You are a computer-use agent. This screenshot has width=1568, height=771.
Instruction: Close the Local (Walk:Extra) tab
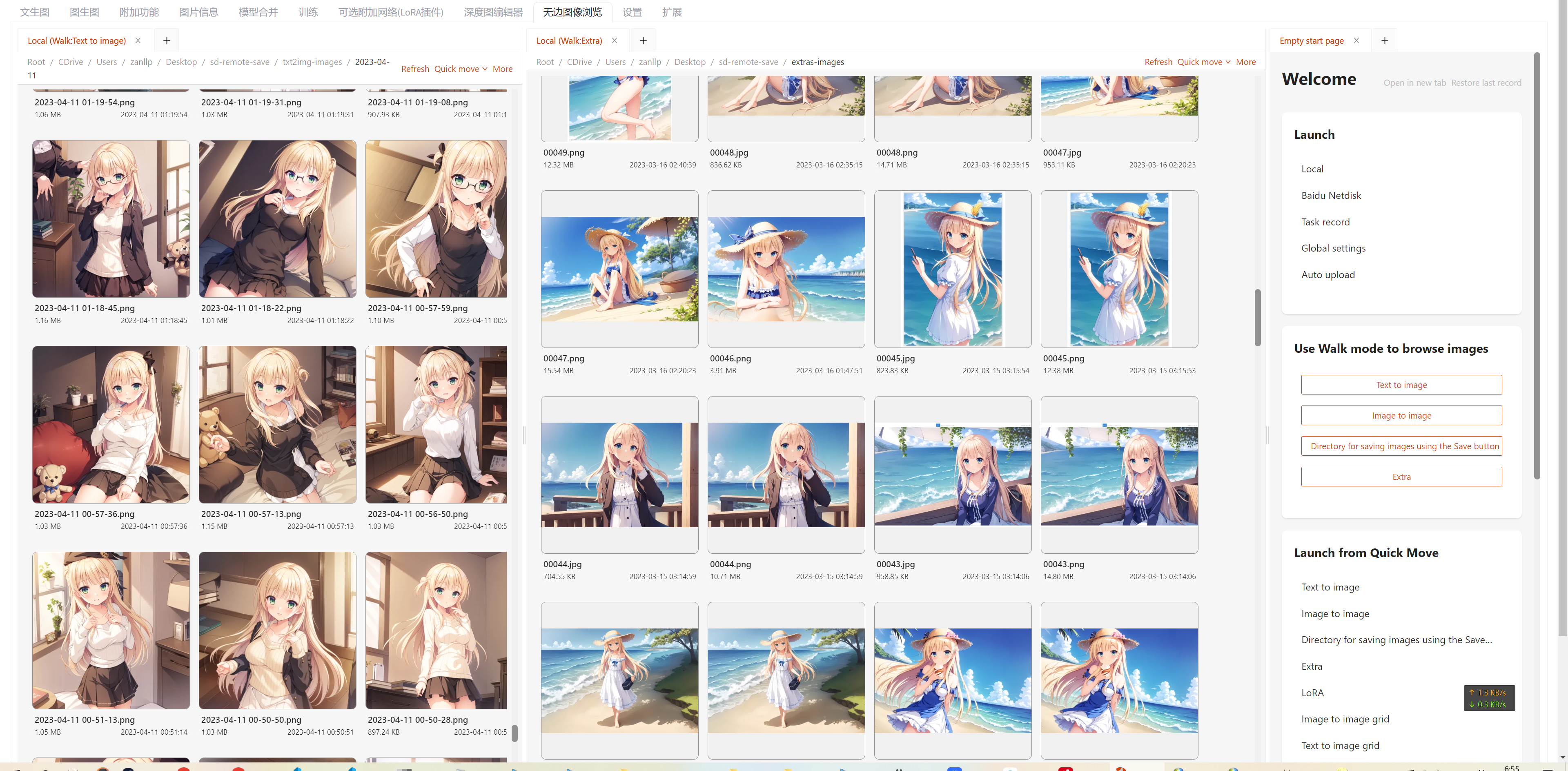614,41
